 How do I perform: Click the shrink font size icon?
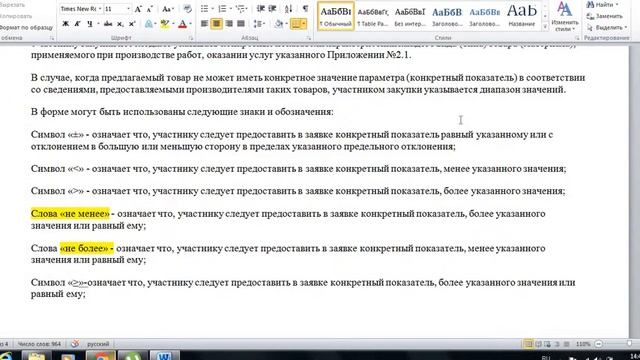[149, 9]
